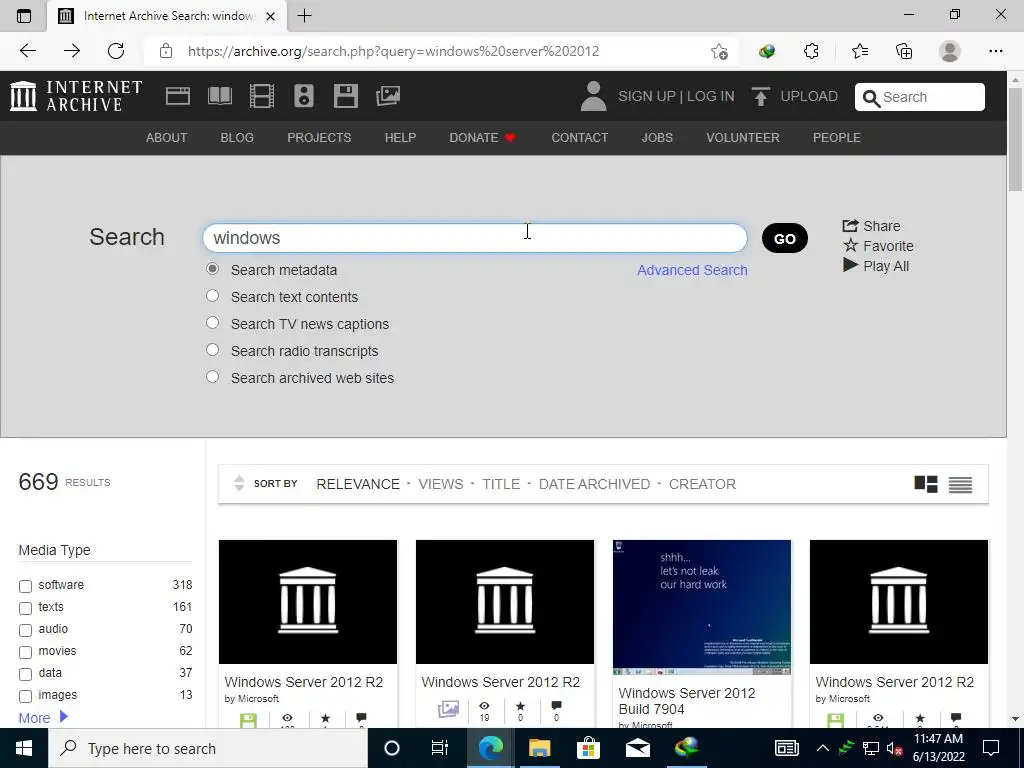Click the header Search box
The height and width of the screenshot is (768, 1024).
[x=920, y=97]
